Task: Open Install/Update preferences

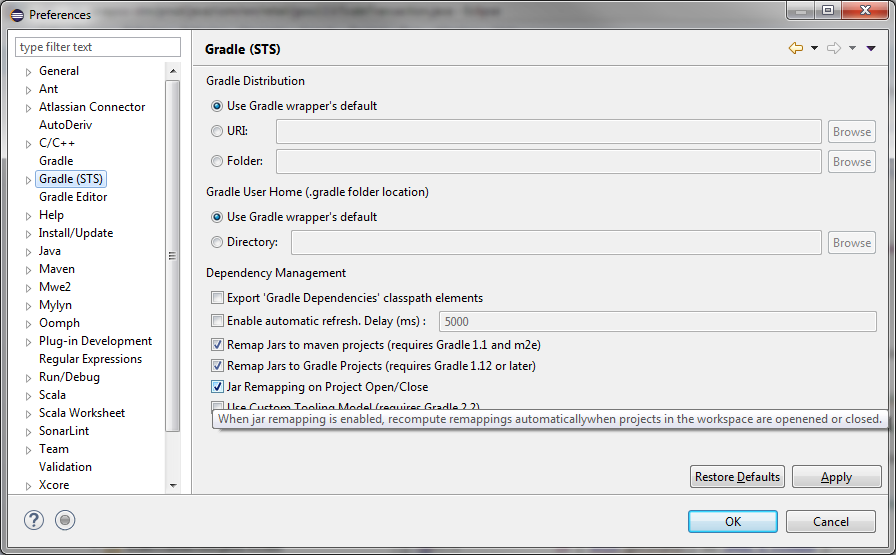Action: pos(76,233)
